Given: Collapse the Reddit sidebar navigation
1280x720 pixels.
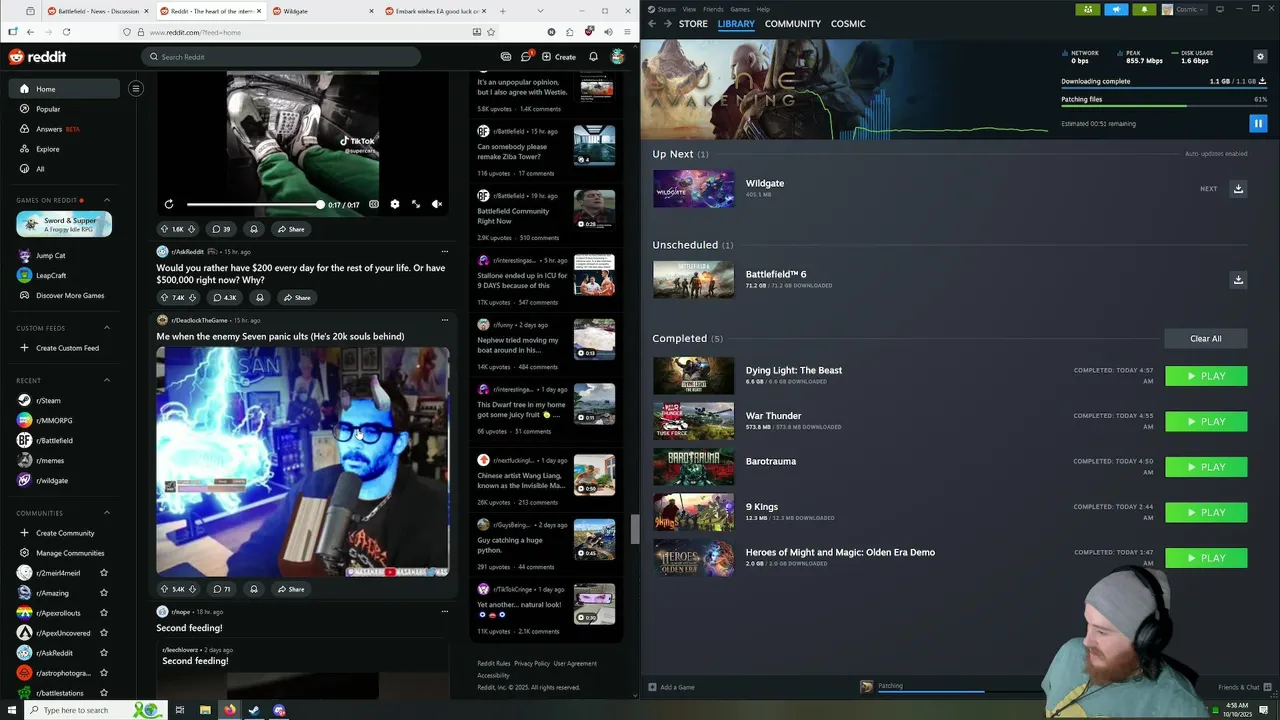Looking at the screenshot, I should (136, 89).
